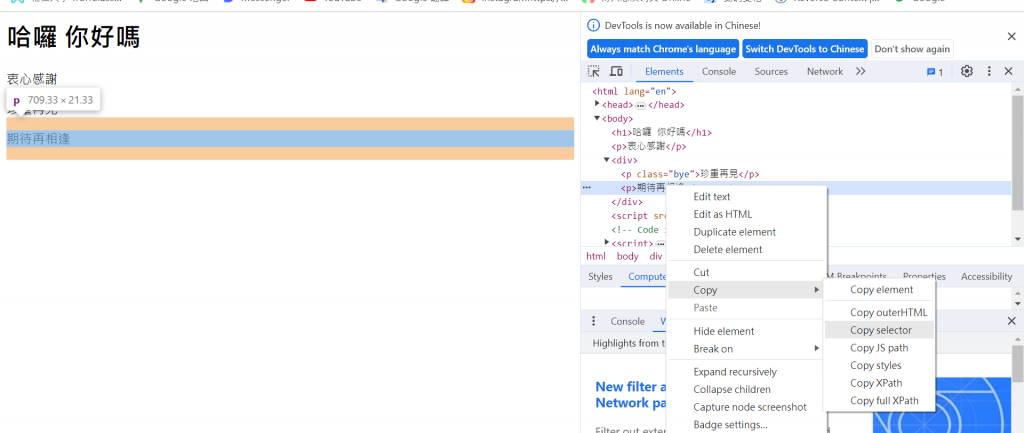Switch to the Styles pane tab
The width and height of the screenshot is (1024, 433).
[x=600, y=277]
